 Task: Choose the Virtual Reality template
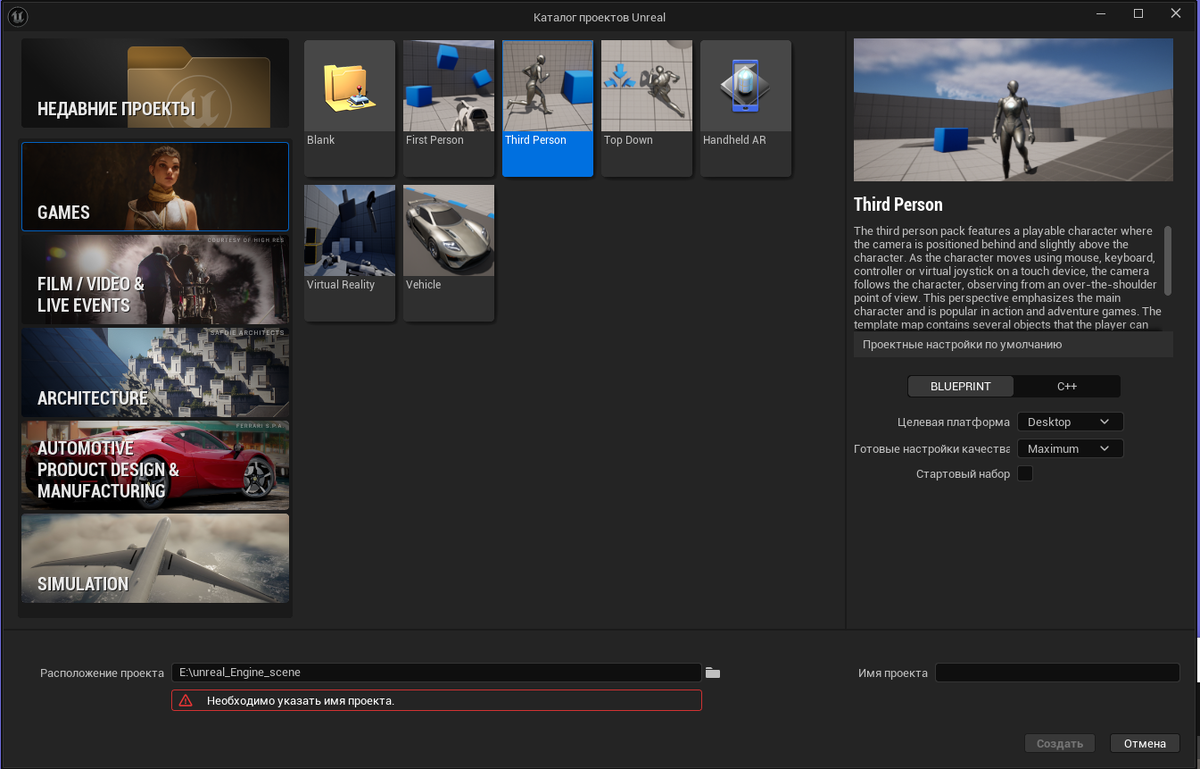[x=349, y=253]
